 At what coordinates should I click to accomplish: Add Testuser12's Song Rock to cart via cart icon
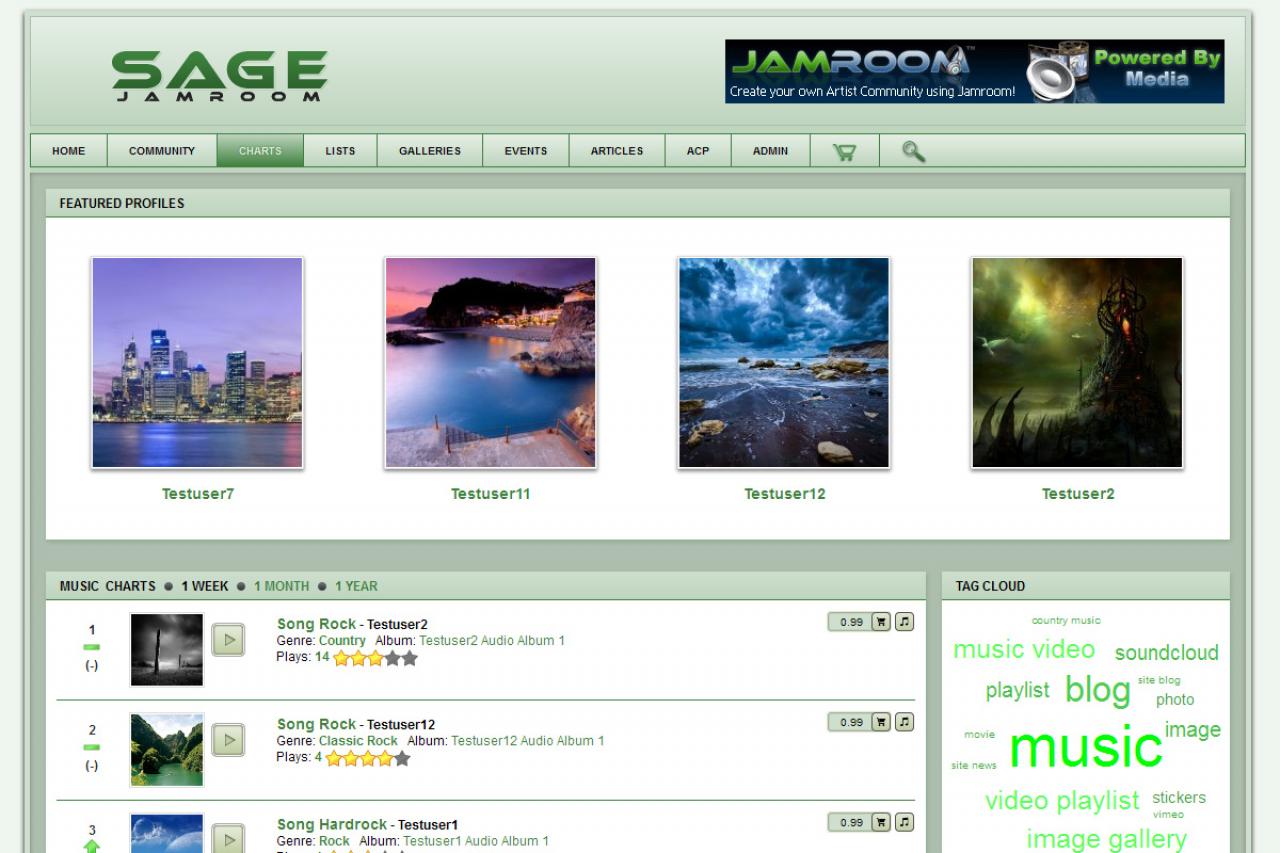(881, 722)
